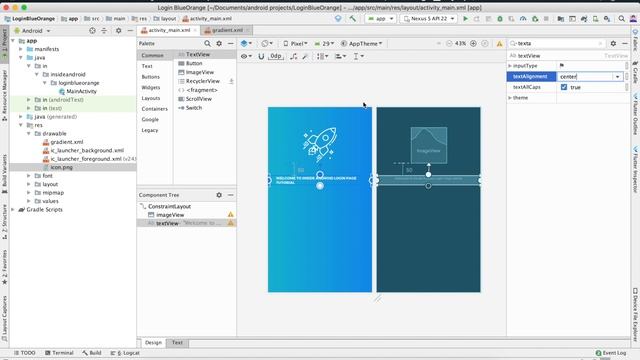Image resolution: width=640 pixels, height=360 pixels.
Task: Open the Pixel device dropdown
Action: coord(295,44)
